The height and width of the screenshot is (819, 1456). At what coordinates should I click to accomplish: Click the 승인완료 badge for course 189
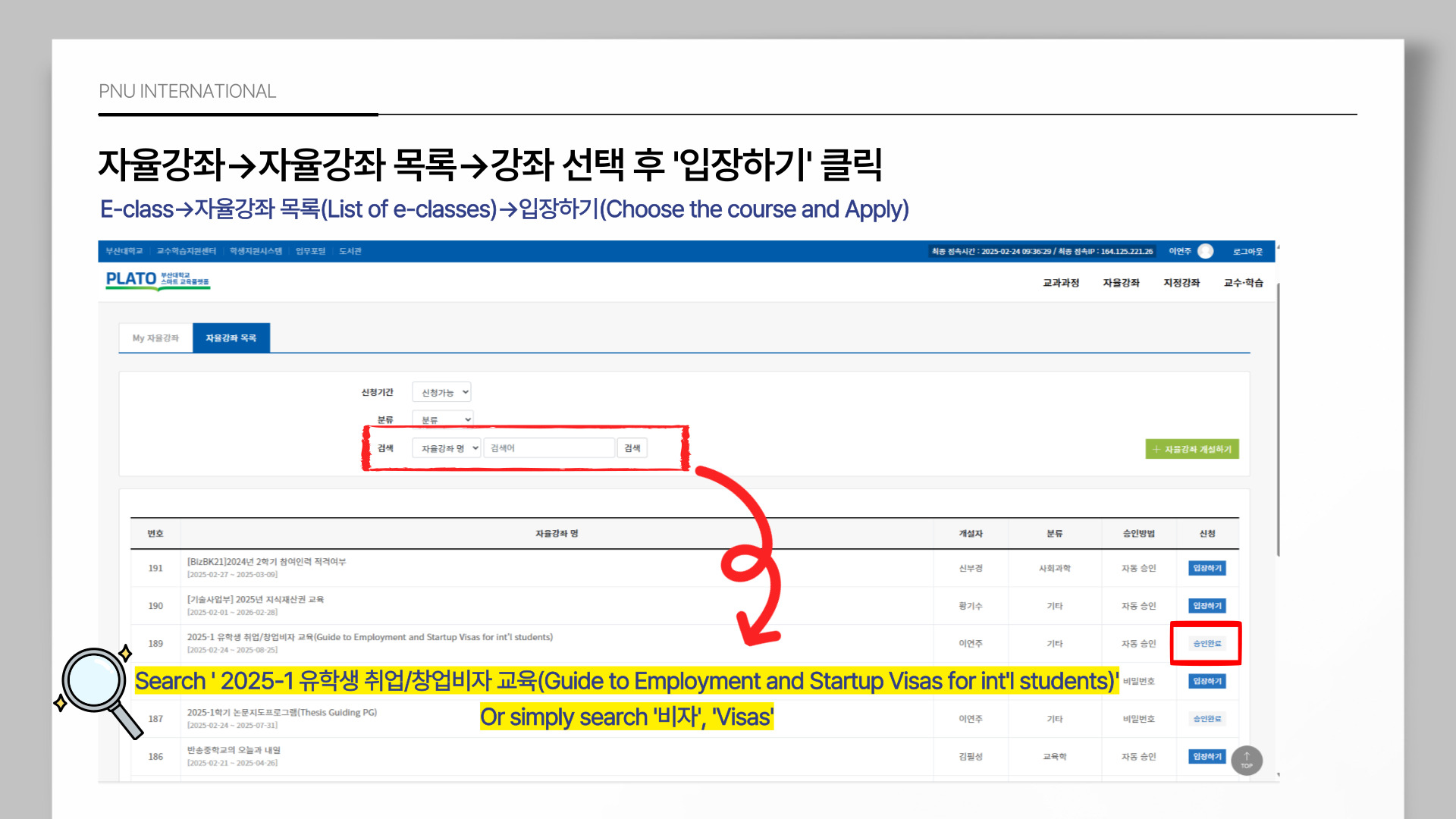(x=1207, y=644)
